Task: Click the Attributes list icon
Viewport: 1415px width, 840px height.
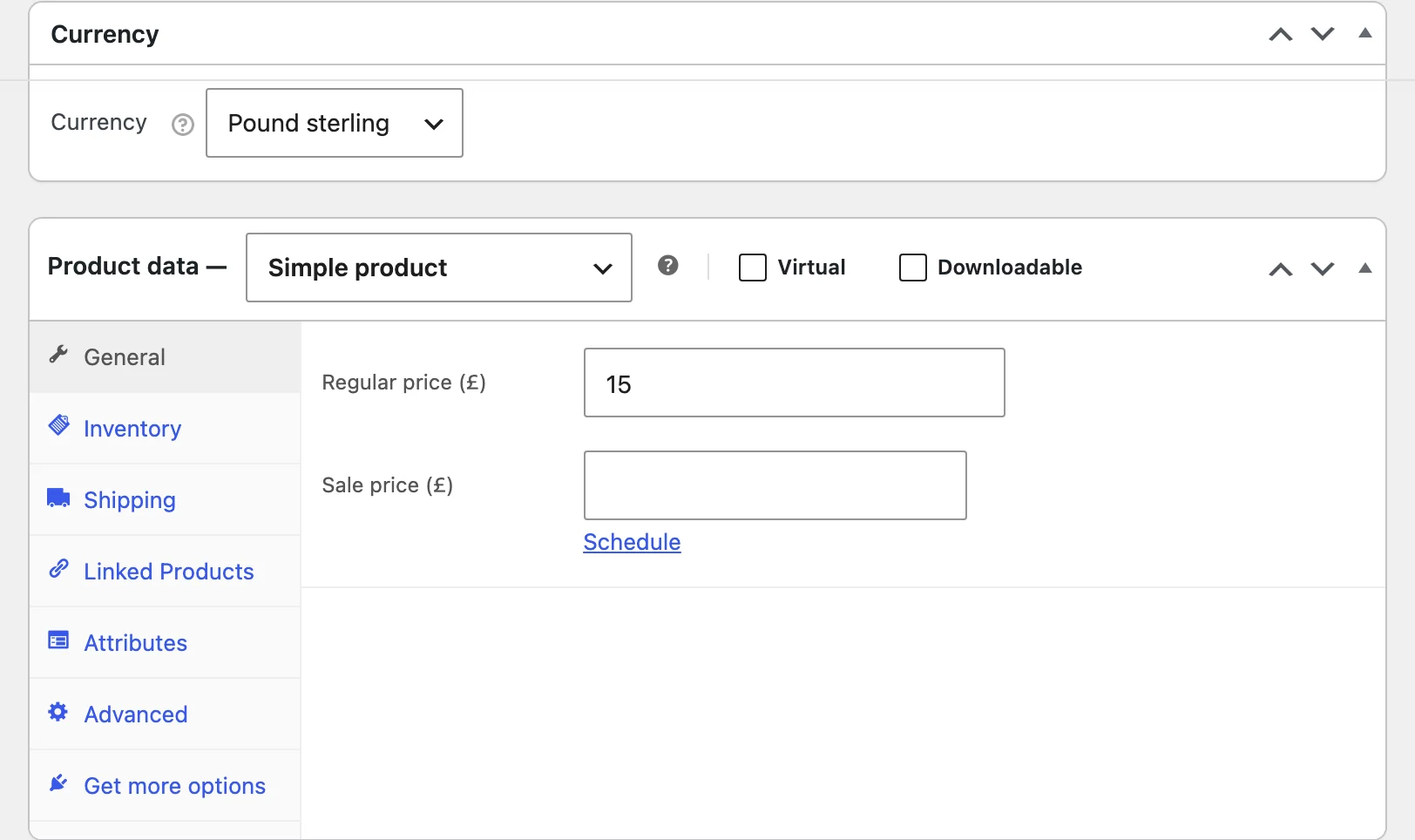Action: tap(58, 640)
